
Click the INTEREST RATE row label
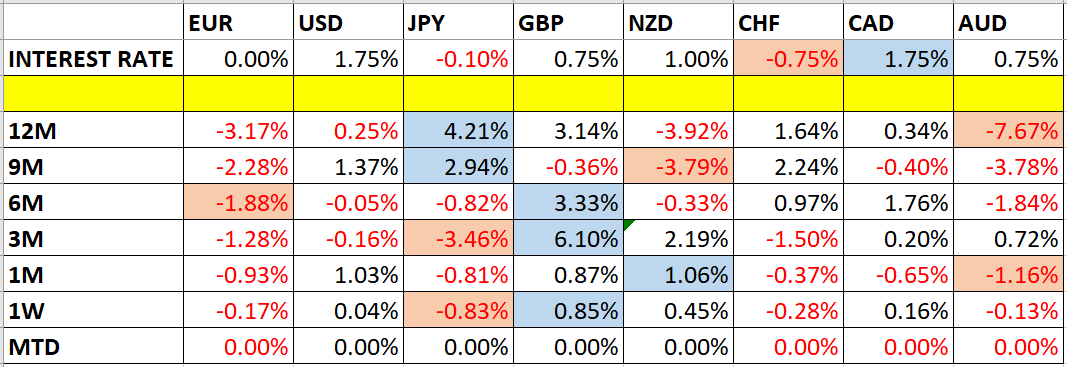click(93, 61)
